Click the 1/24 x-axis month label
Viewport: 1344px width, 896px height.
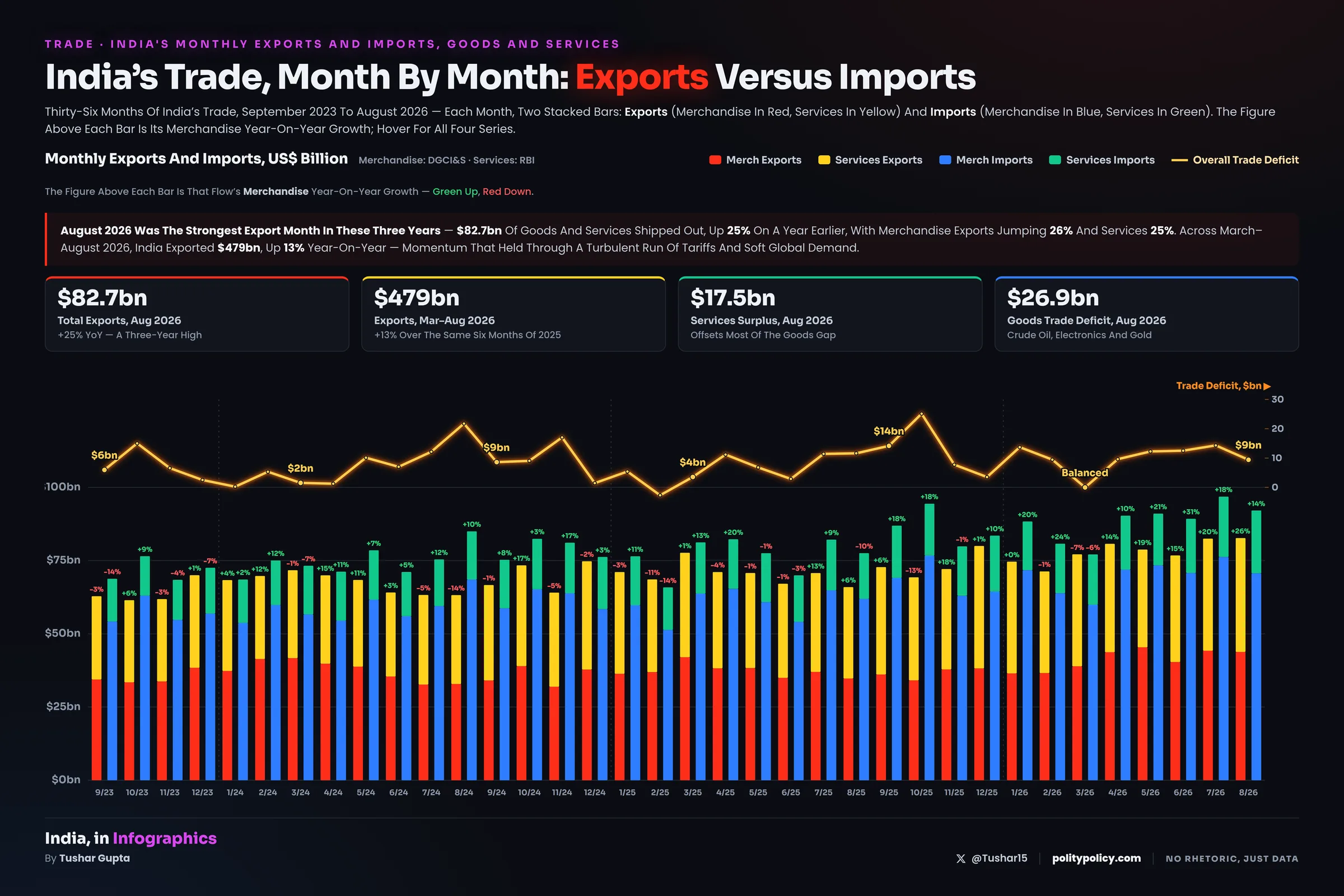pos(235,792)
